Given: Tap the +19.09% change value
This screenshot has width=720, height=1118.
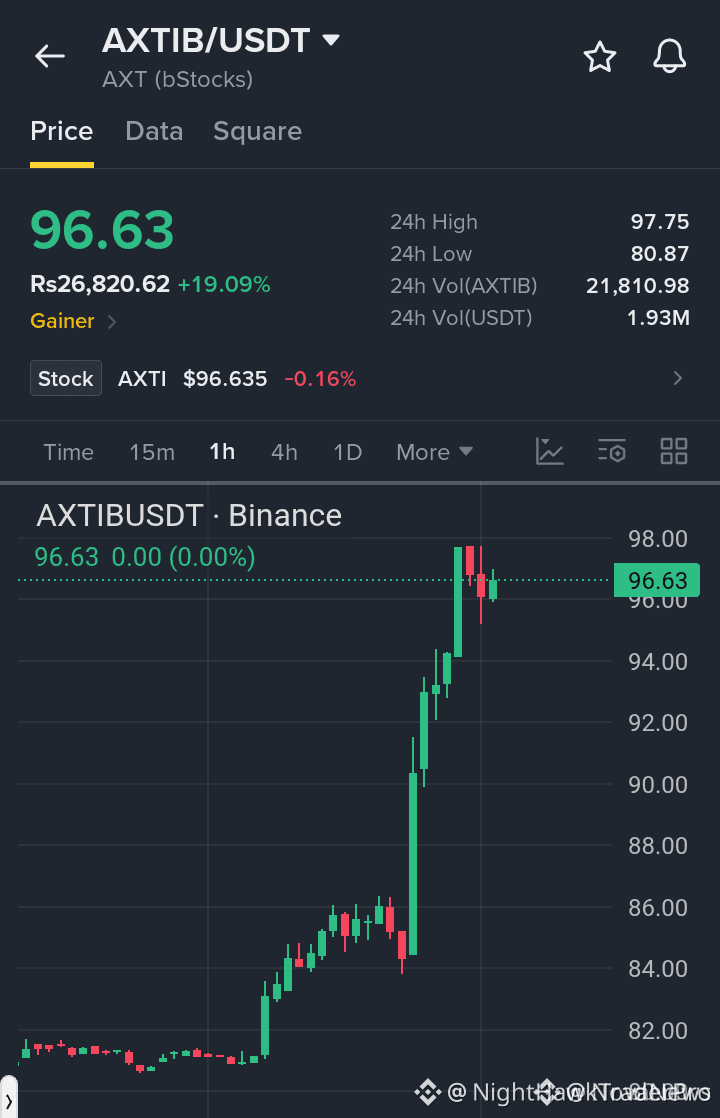Looking at the screenshot, I should [224, 284].
